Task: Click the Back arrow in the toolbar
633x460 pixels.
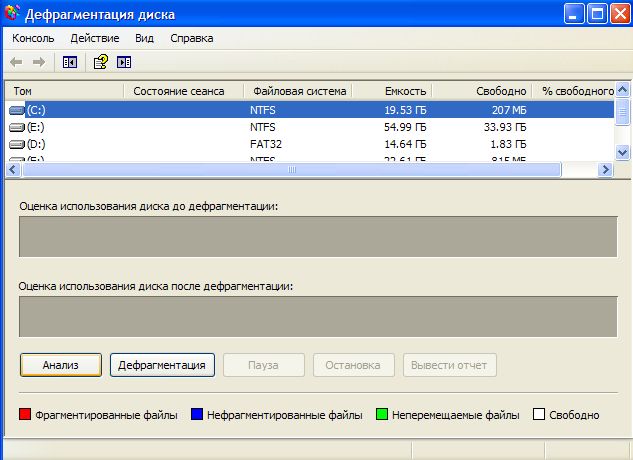Action: [x=17, y=62]
